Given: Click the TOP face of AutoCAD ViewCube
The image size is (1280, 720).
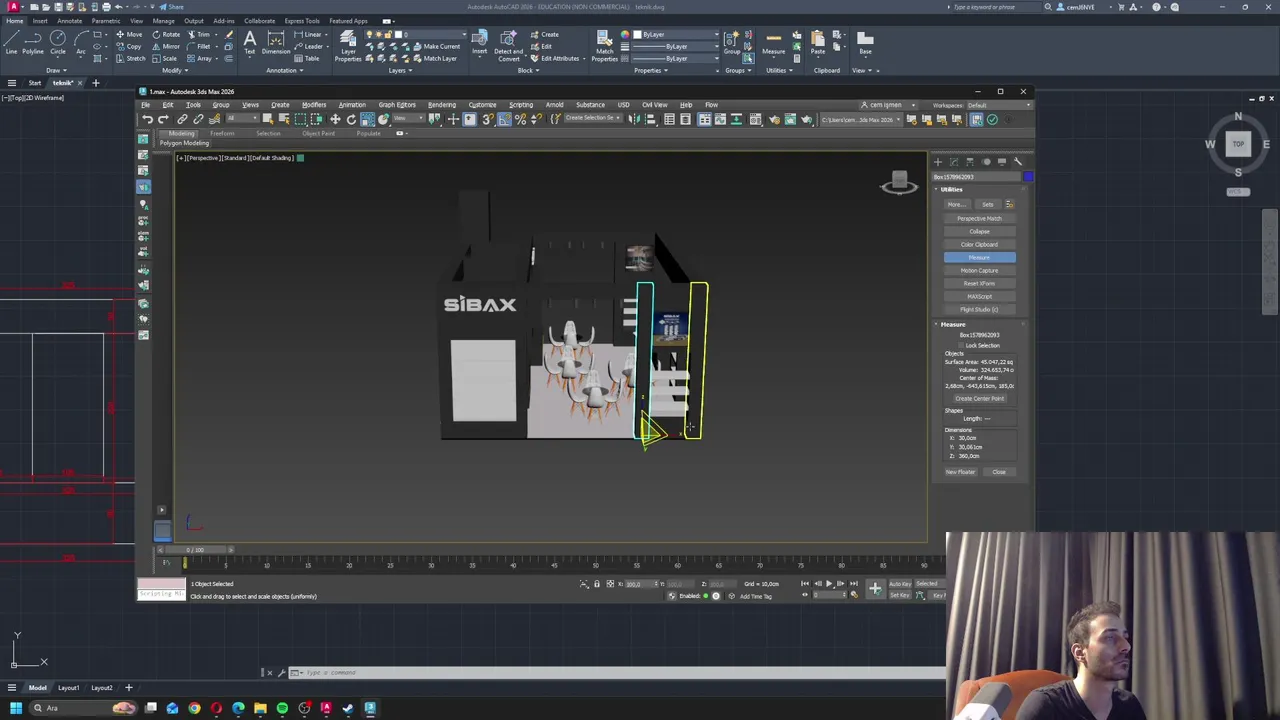Looking at the screenshot, I should pyautogui.click(x=1238, y=144).
